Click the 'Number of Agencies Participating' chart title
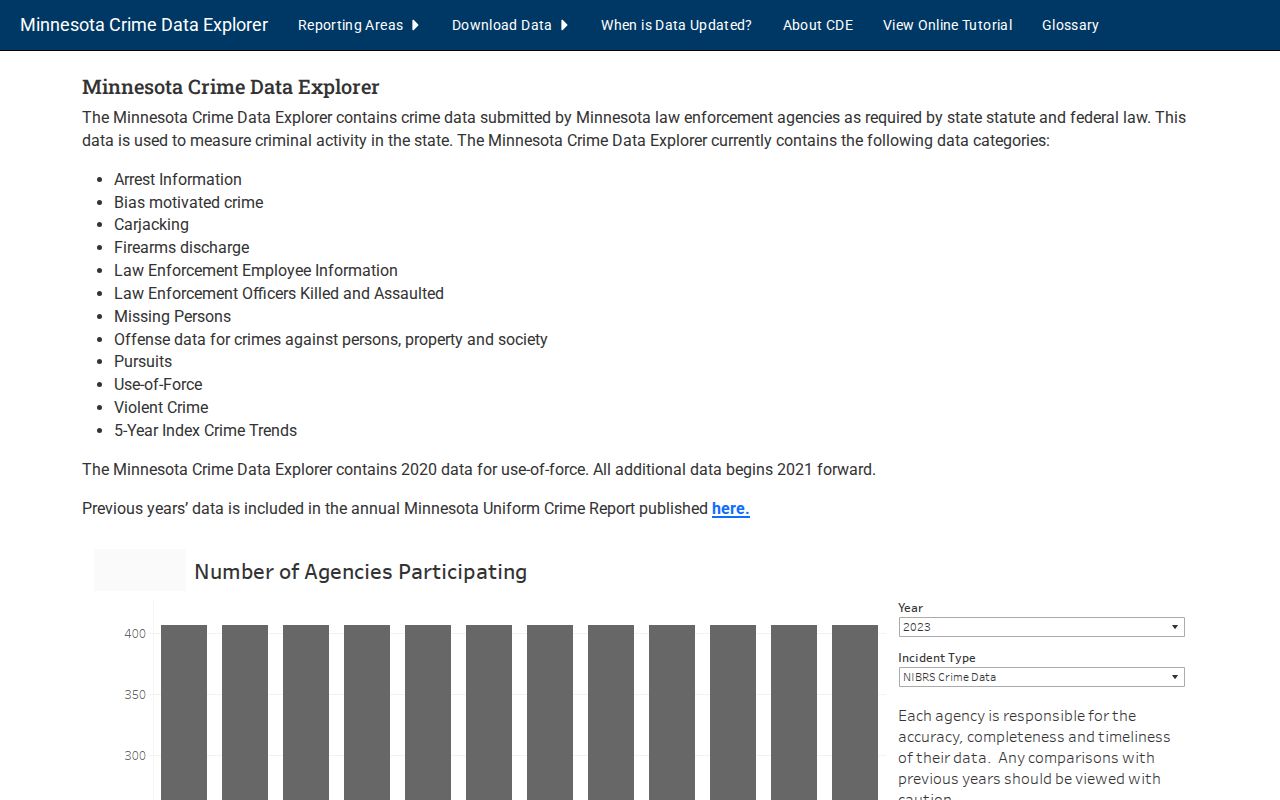The width and height of the screenshot is (1280, 800). point(360,571)
